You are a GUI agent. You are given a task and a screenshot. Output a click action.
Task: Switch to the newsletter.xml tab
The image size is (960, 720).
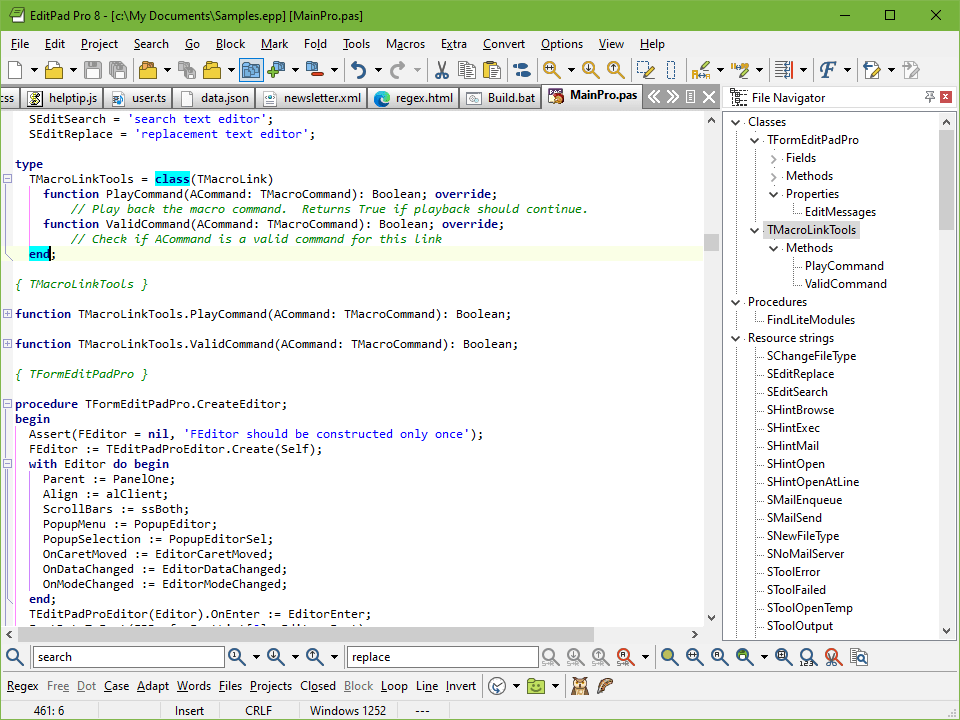[x=312, y=98]
